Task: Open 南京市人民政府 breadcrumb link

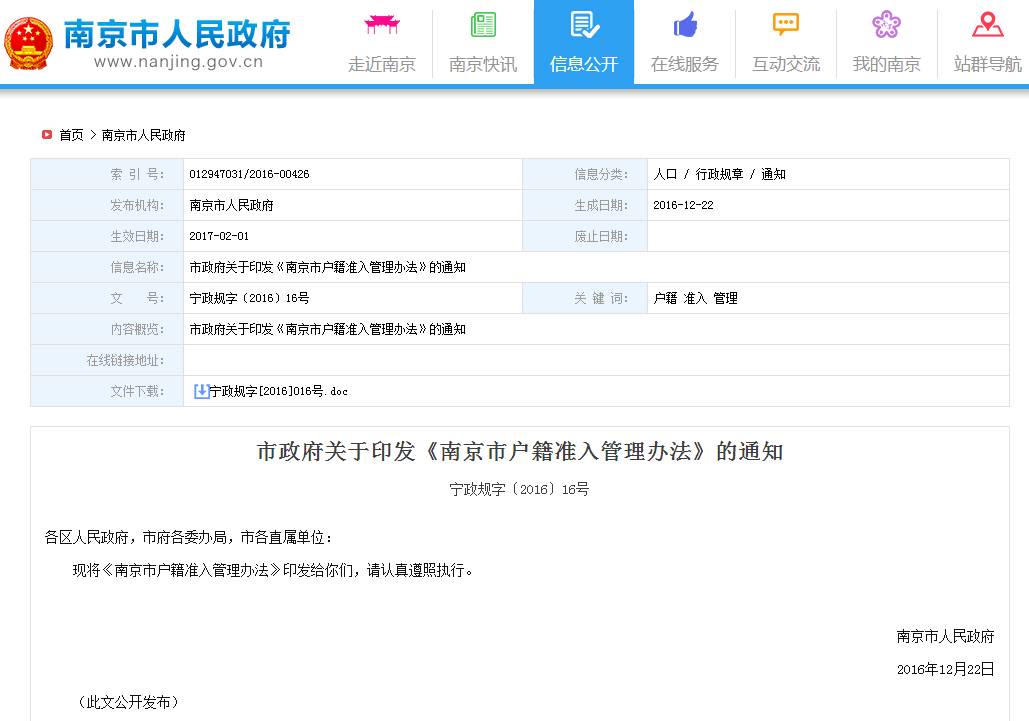Action: click(143, 135)
